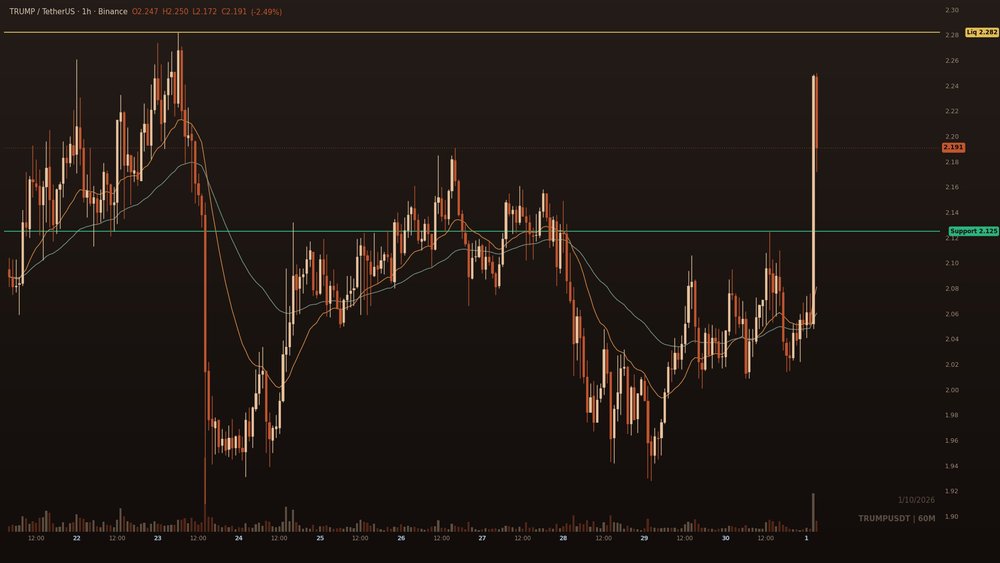Click the percent change '(-2.49%)'
The height and width of the screenshot is (563, 1000).
267,11
